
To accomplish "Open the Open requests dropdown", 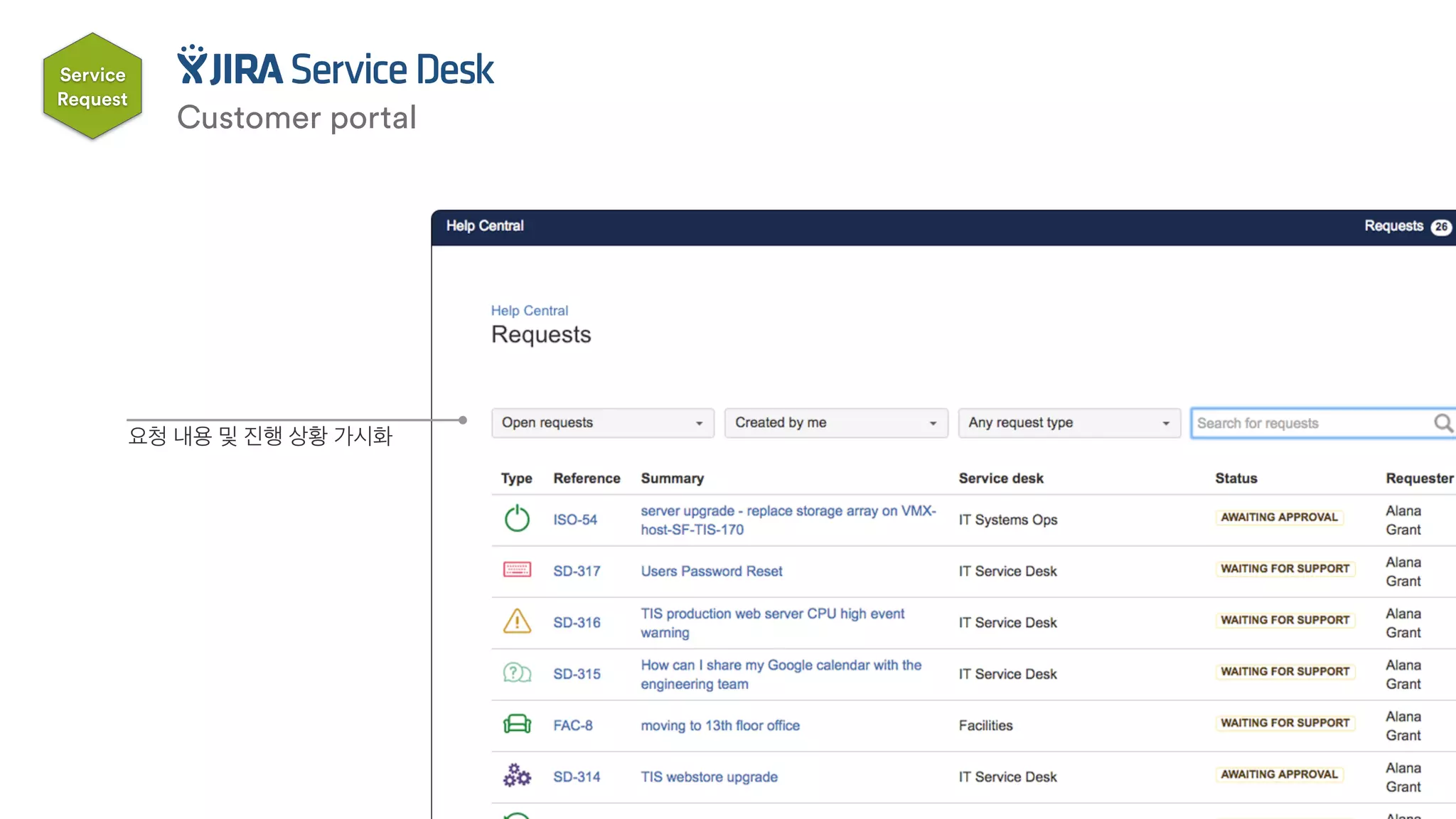I will coord(603,423).
